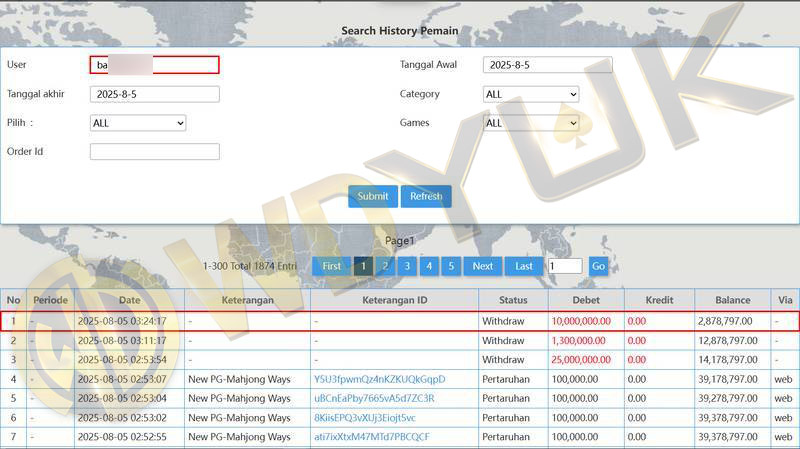This screenshot has height=449, width=800.
Task: Click date 2025-08-05 02:53:02
Action: [122, 418]
